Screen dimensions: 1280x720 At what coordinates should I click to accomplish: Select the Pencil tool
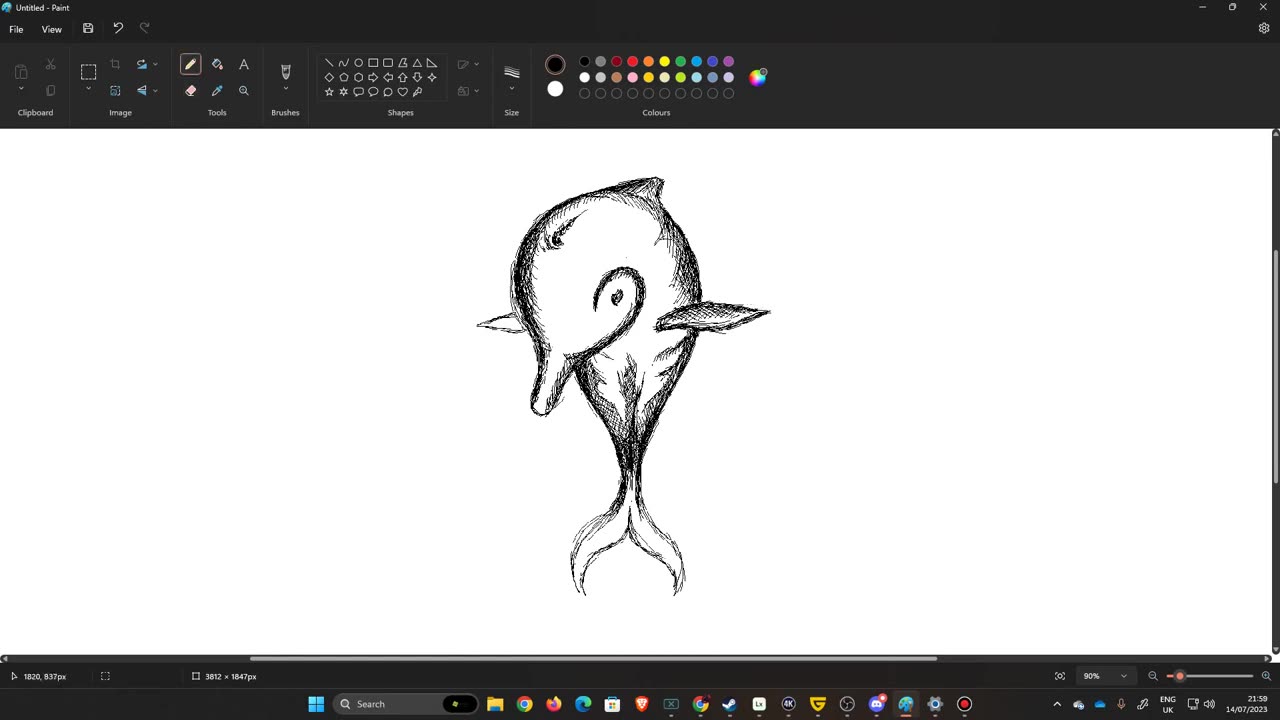190,64
